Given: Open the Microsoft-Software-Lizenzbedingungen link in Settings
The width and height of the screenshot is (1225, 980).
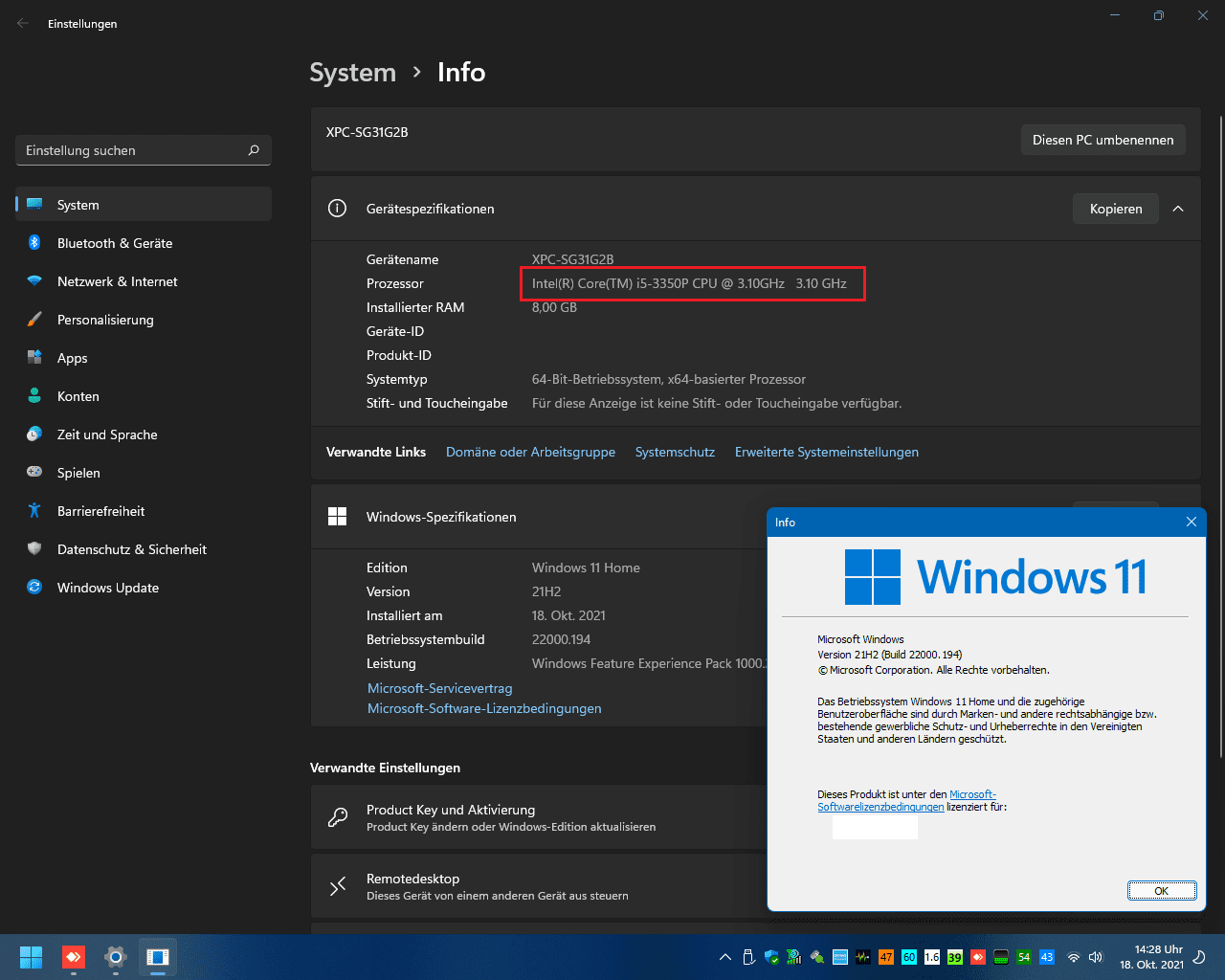Looking at the screenshot, I should click(x=484, y=708).
